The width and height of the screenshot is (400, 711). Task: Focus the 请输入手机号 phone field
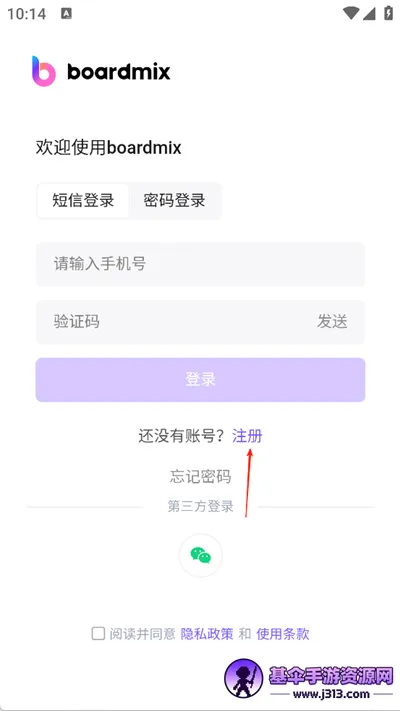click(200, 264)
